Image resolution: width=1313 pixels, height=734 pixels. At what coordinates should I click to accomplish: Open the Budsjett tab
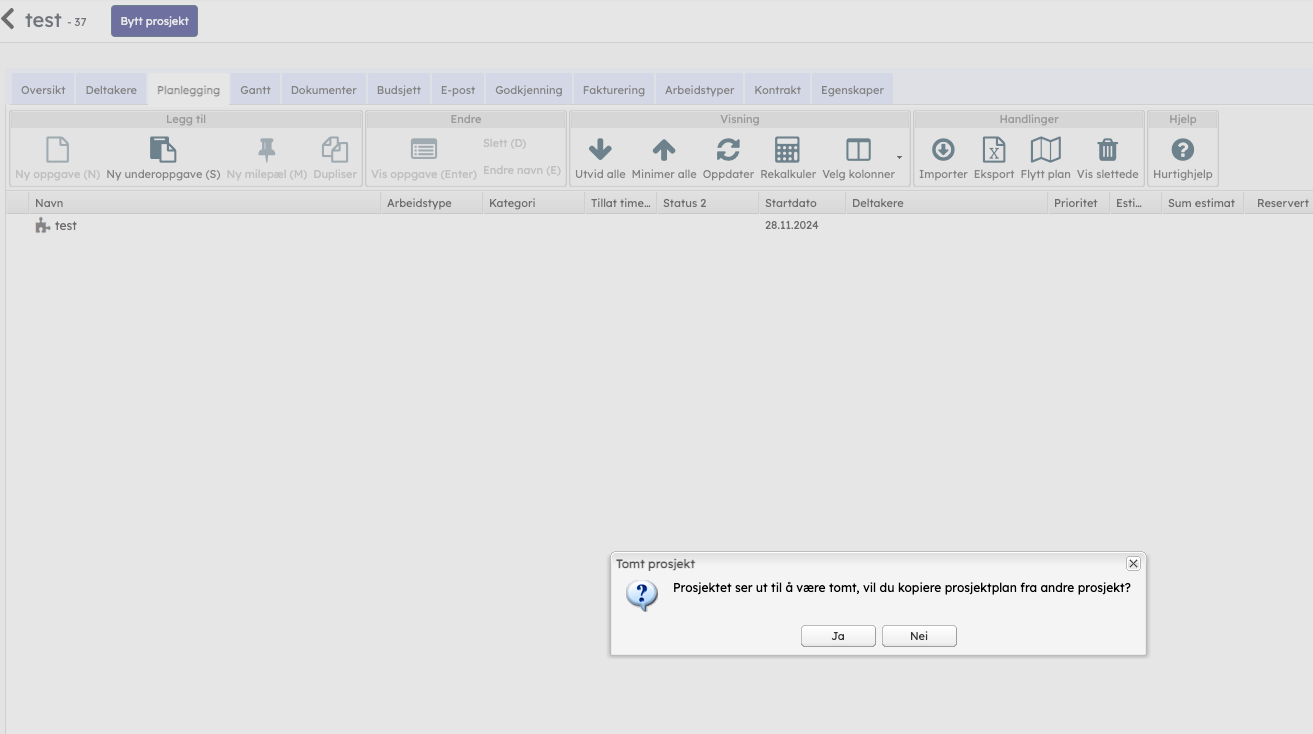tap(398, 90)
